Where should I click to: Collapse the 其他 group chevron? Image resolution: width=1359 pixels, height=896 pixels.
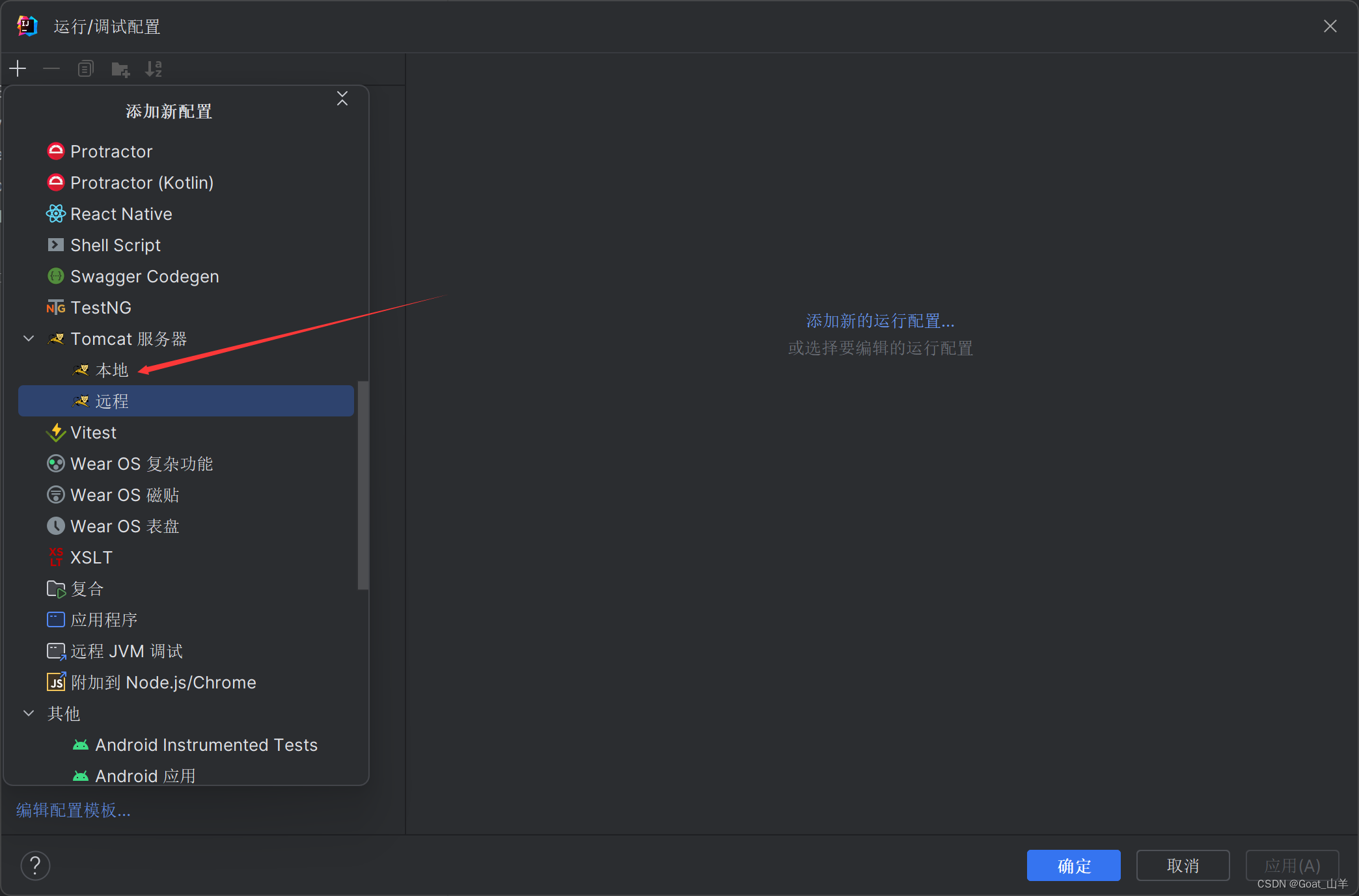pyautogui.click(x=29, y=713)
